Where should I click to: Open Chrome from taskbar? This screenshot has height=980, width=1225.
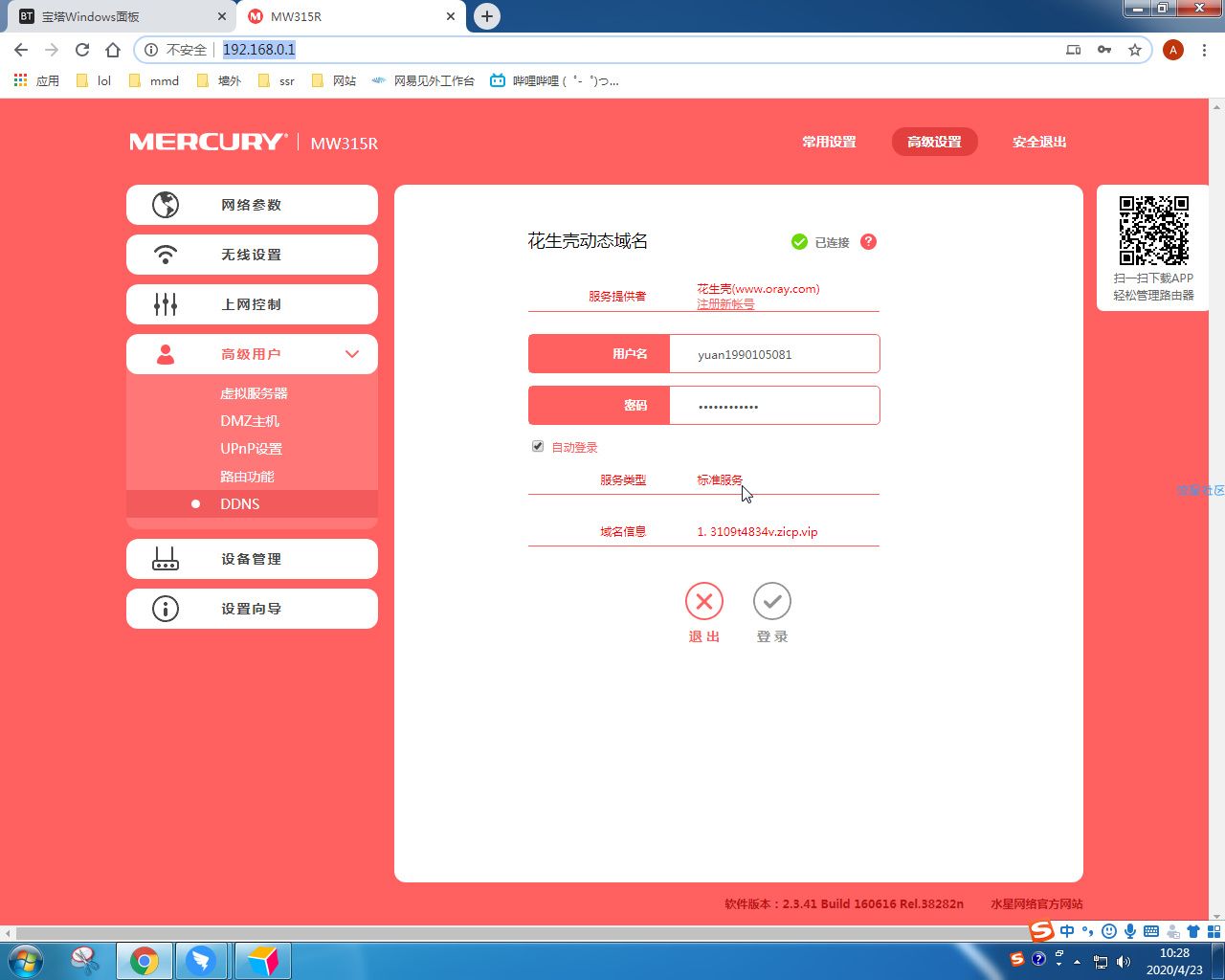point(145,961)
